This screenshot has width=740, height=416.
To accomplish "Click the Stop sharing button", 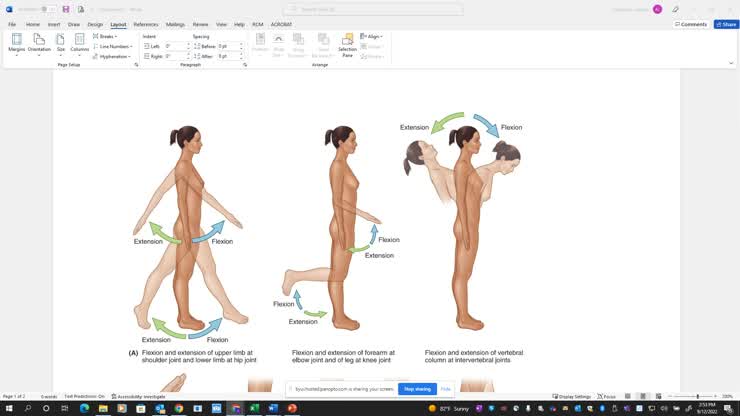I will 417,389.
